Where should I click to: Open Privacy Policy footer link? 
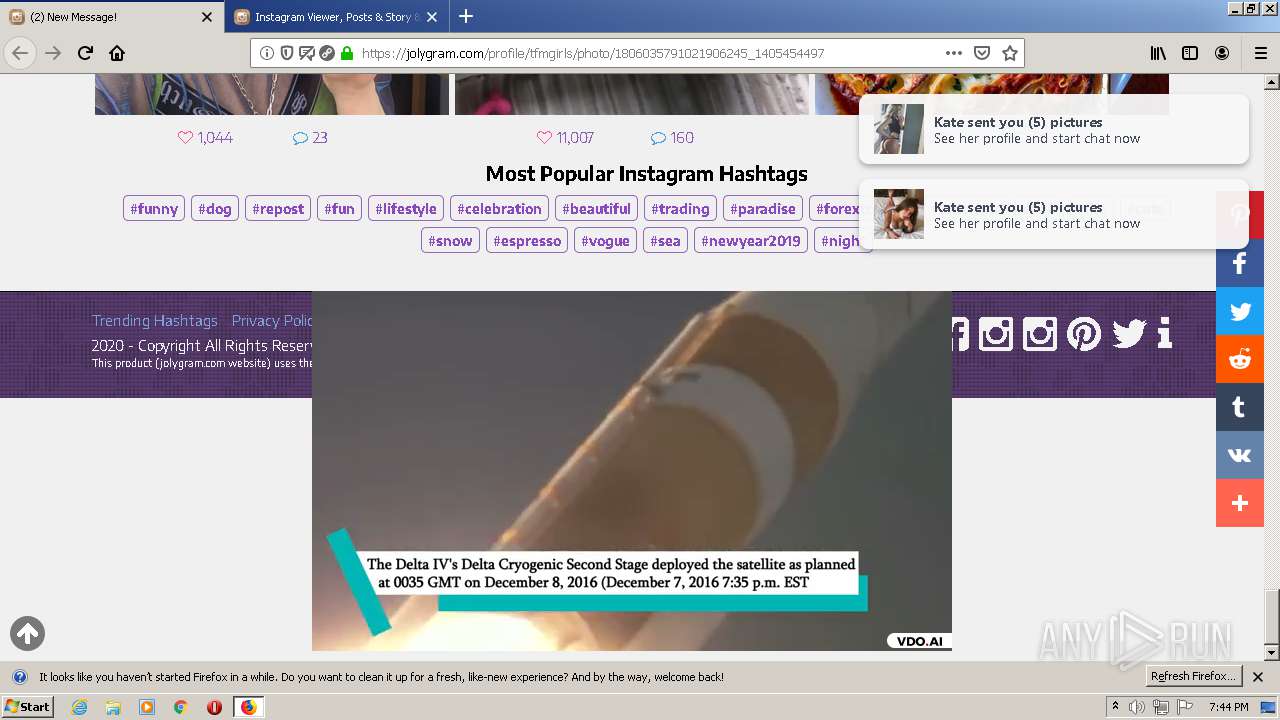[x=272, y=320]
